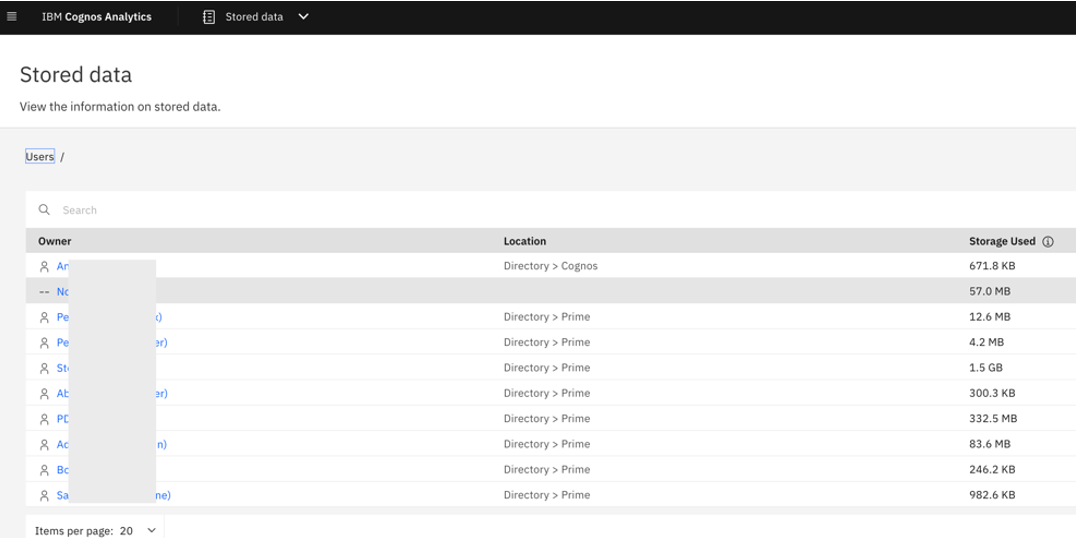Focus the Search input field
Image resolution: width=1076 pixels, height=539 pixels.
point(400,210)
